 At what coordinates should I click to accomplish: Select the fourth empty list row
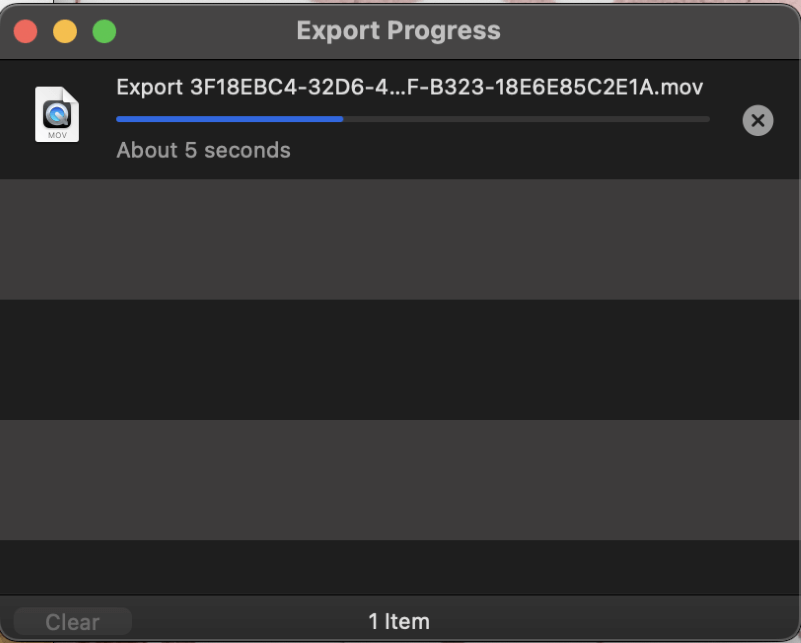[400, 566]
